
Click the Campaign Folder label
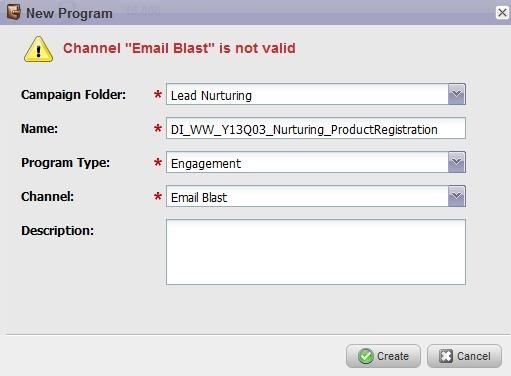74,95
